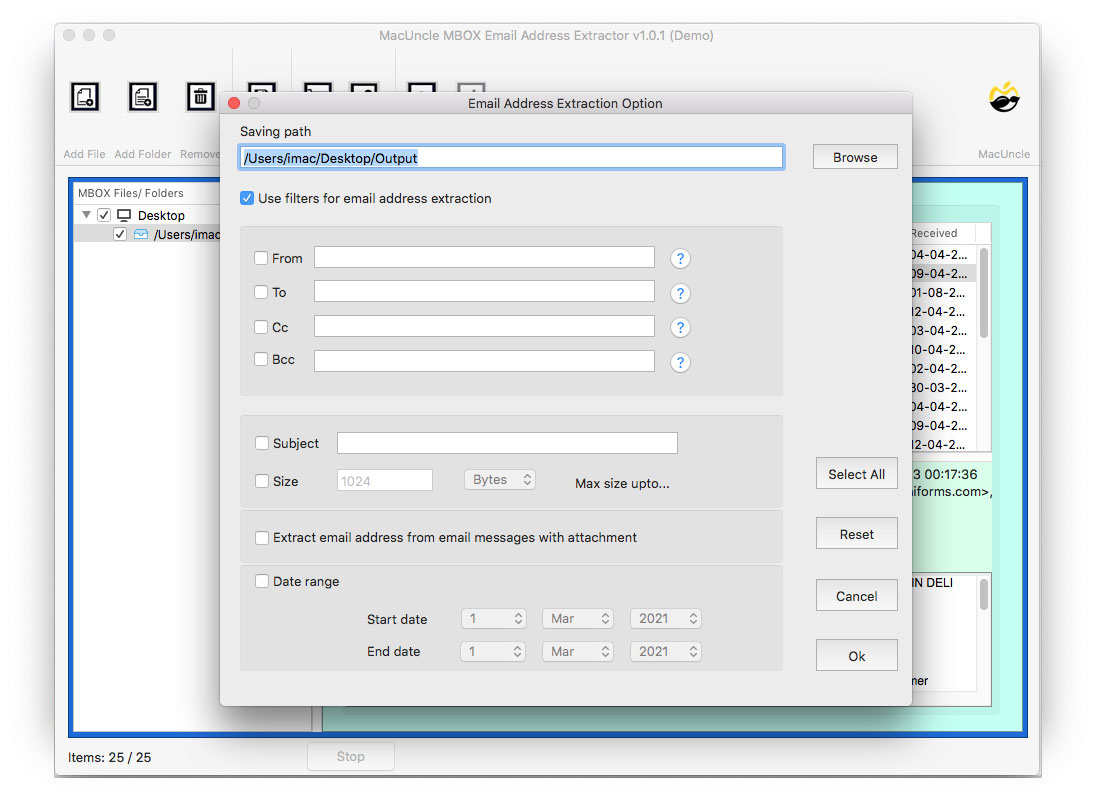Open help for the To filter
The height and width of the screenshot is (799, 1096).
pos(680,293)
